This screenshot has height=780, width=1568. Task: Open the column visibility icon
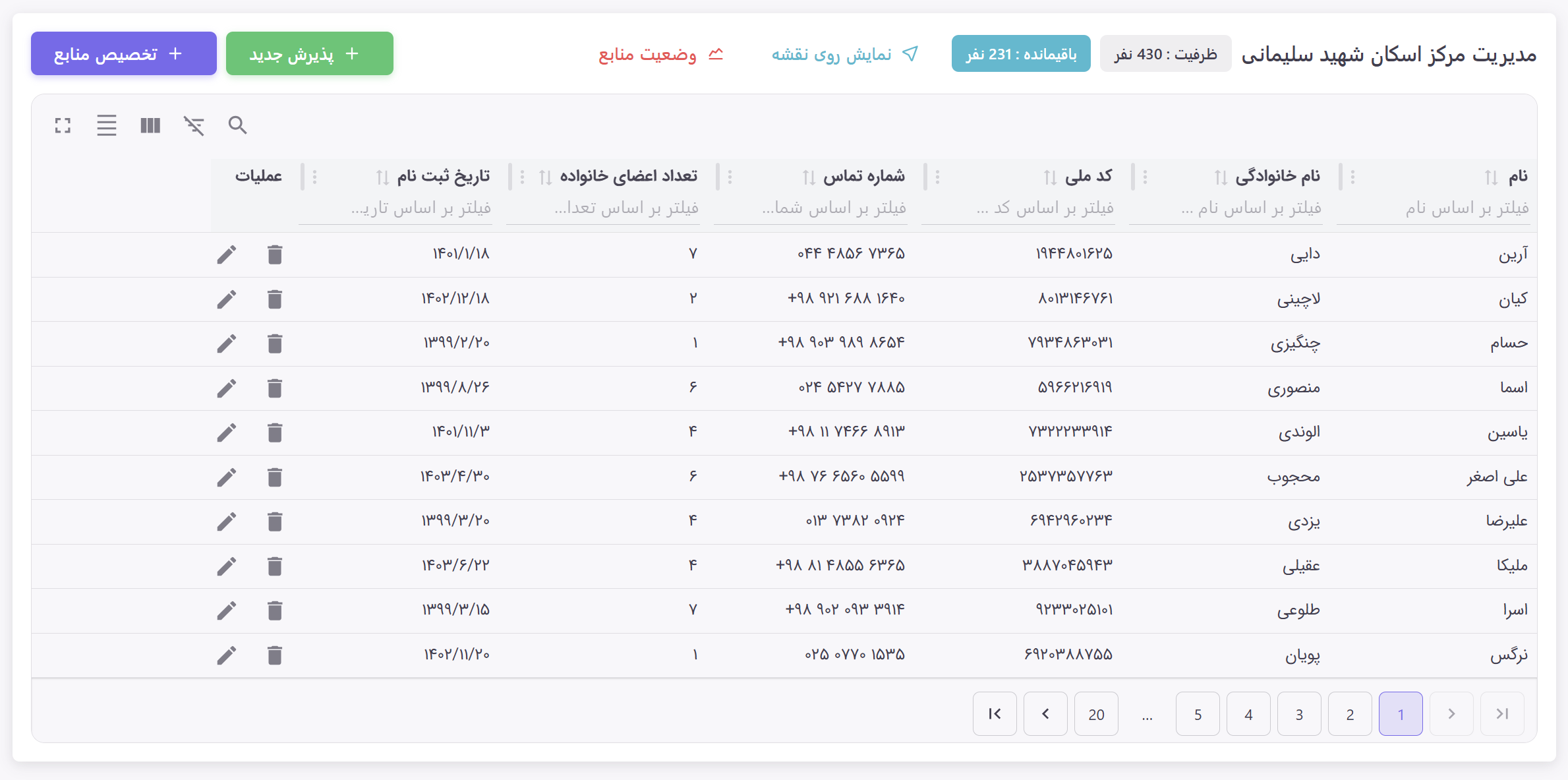(x=150, y=125)
